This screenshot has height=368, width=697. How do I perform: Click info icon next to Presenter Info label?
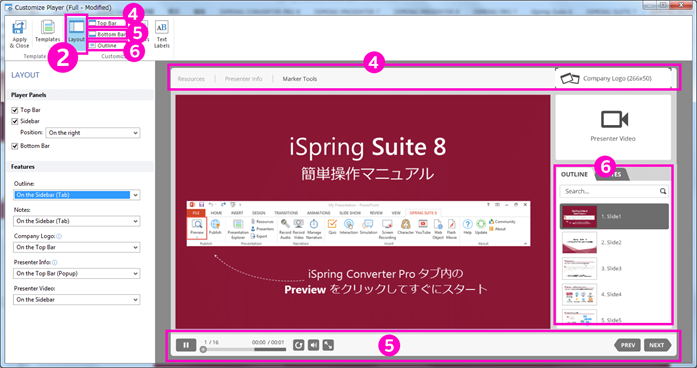55,263
